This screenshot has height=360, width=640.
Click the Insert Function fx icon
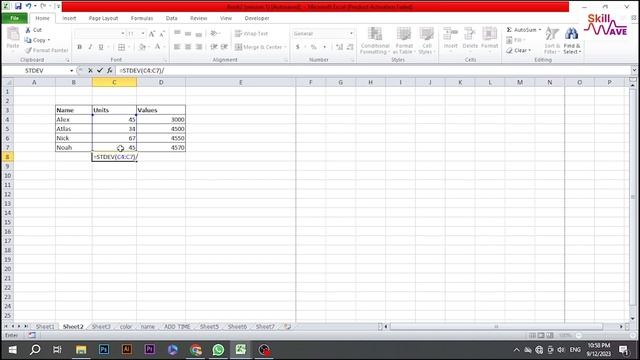pos(109,71)
